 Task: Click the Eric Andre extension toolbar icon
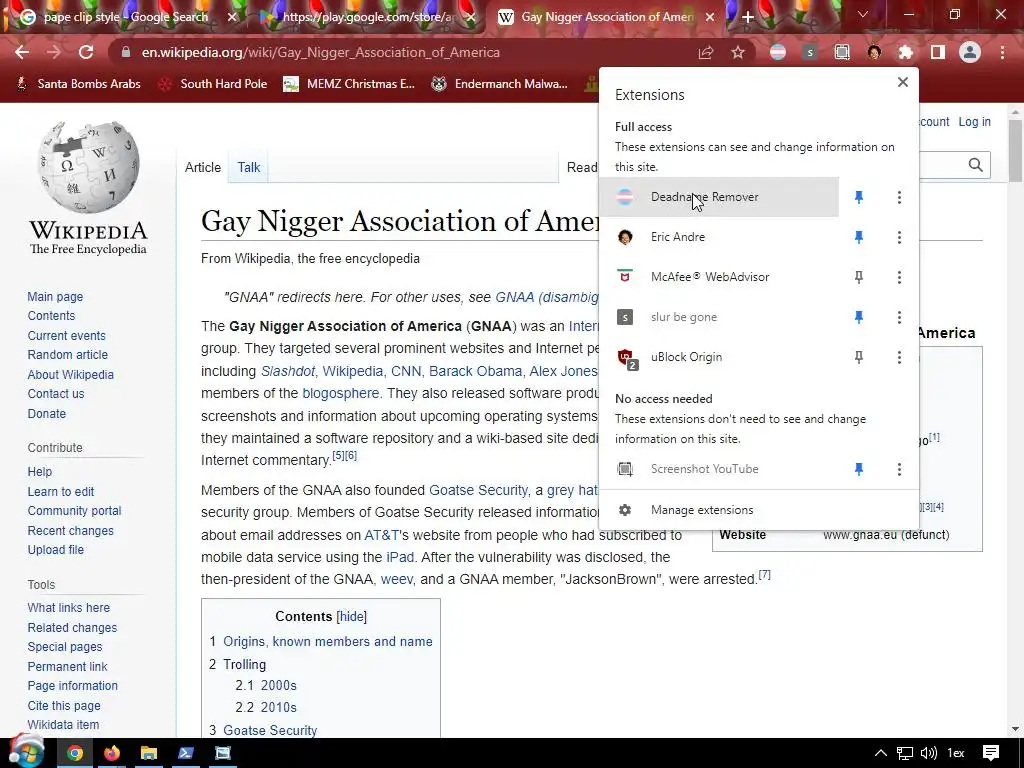[874, 52]
